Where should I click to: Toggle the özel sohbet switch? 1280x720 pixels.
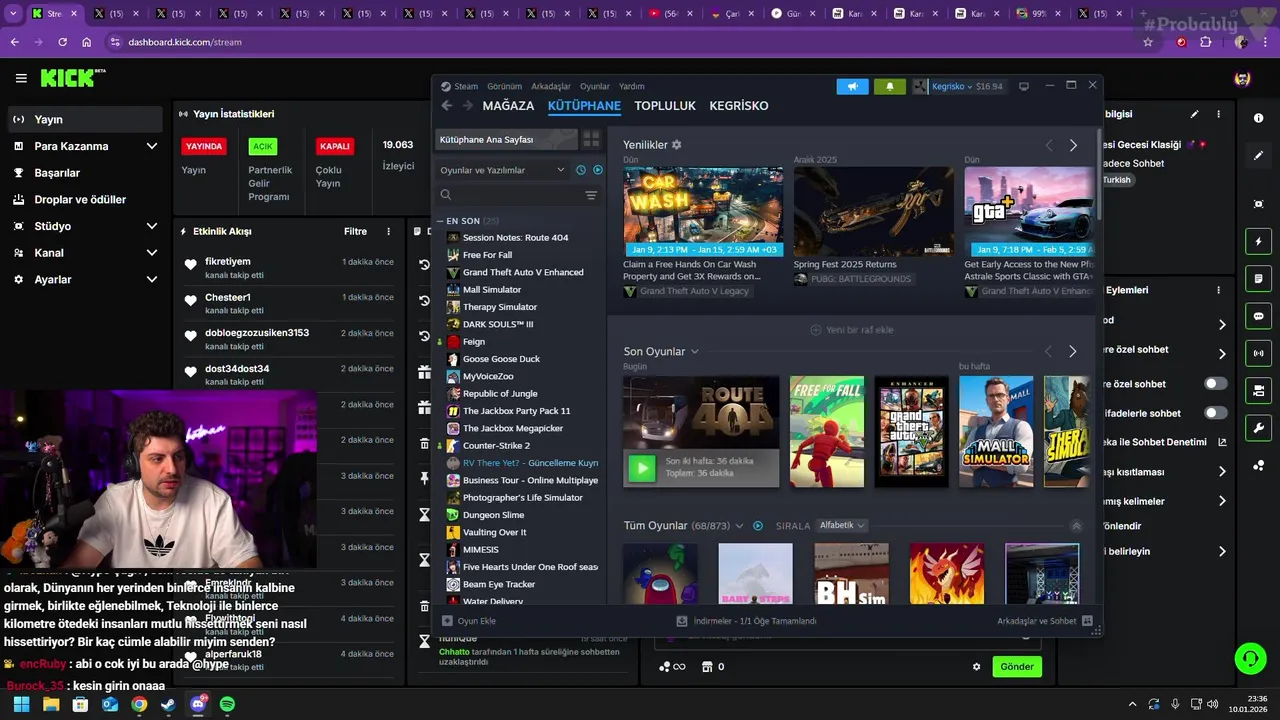tap(1216, 384)
